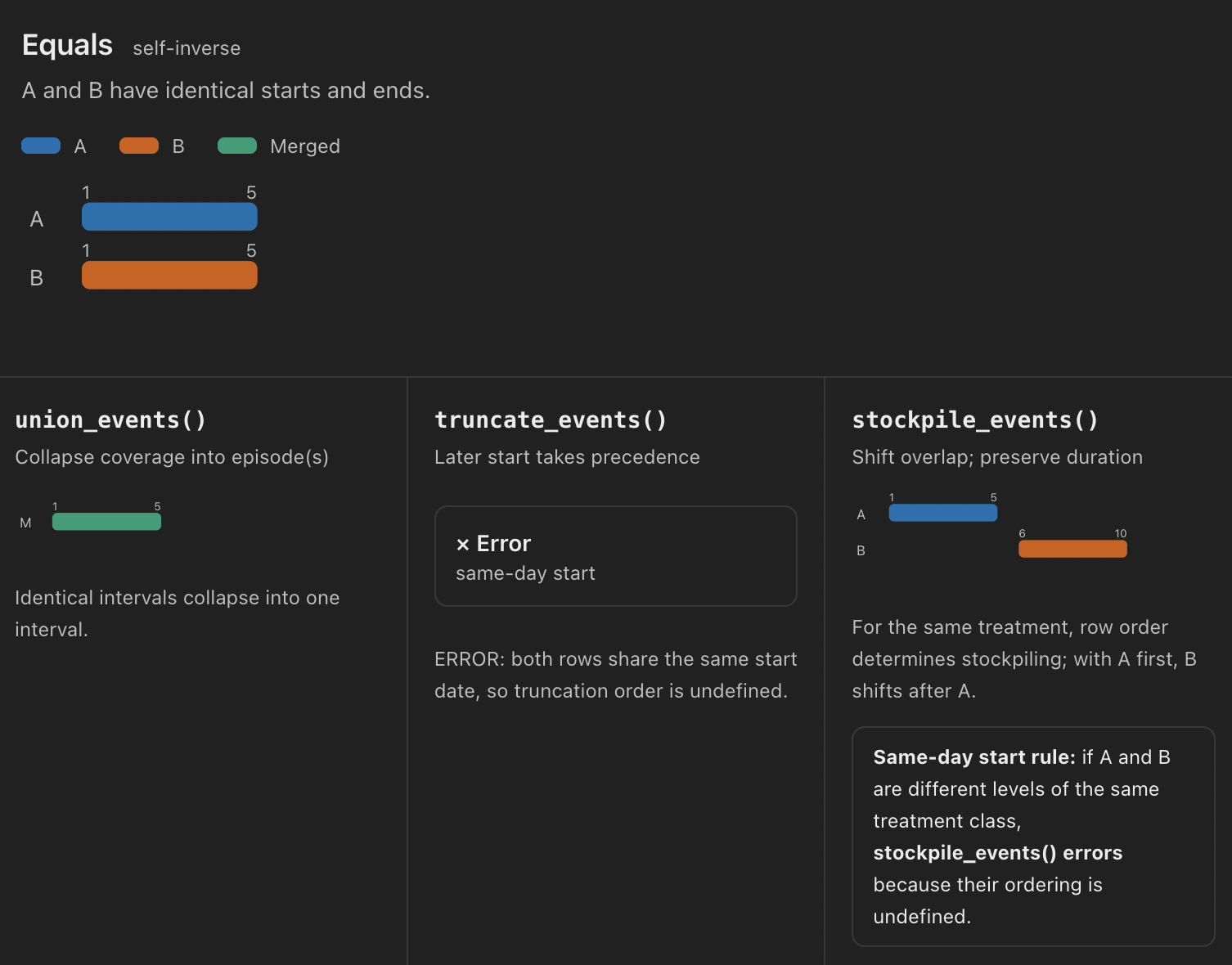The image size is (1232, 965).
Task: Click the Error same-day start box
Action: pyautogui.click(x=616, y=556)
